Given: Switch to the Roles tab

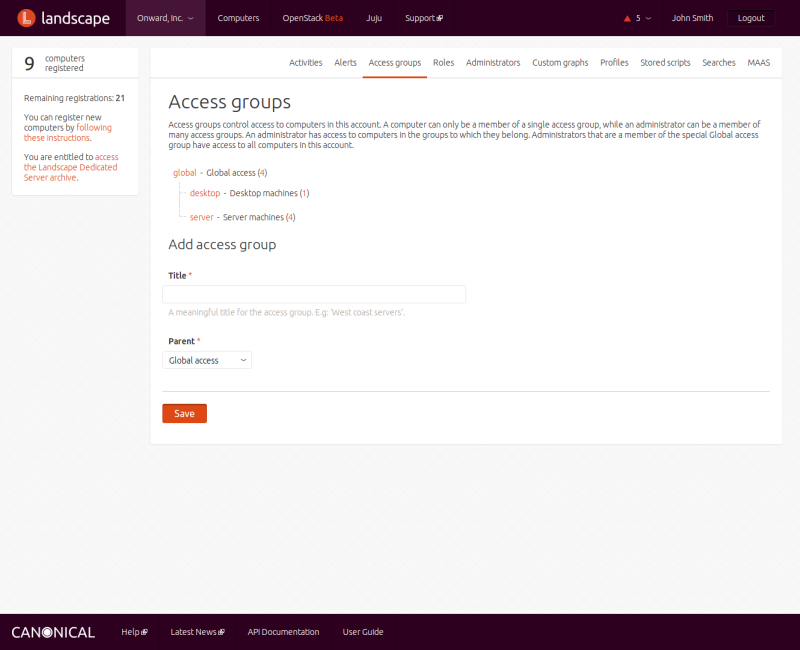Looking at the screenshot, I should tap(443, 63).
